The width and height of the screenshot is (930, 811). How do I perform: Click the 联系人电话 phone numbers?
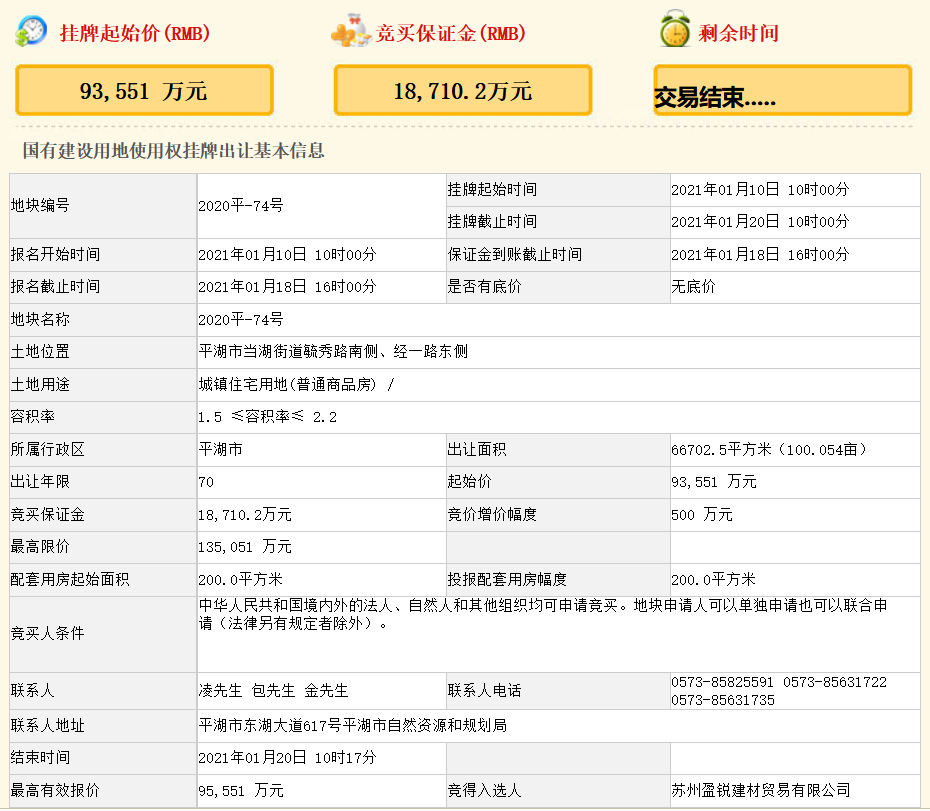pyautogui.click(x=778, y=690)
